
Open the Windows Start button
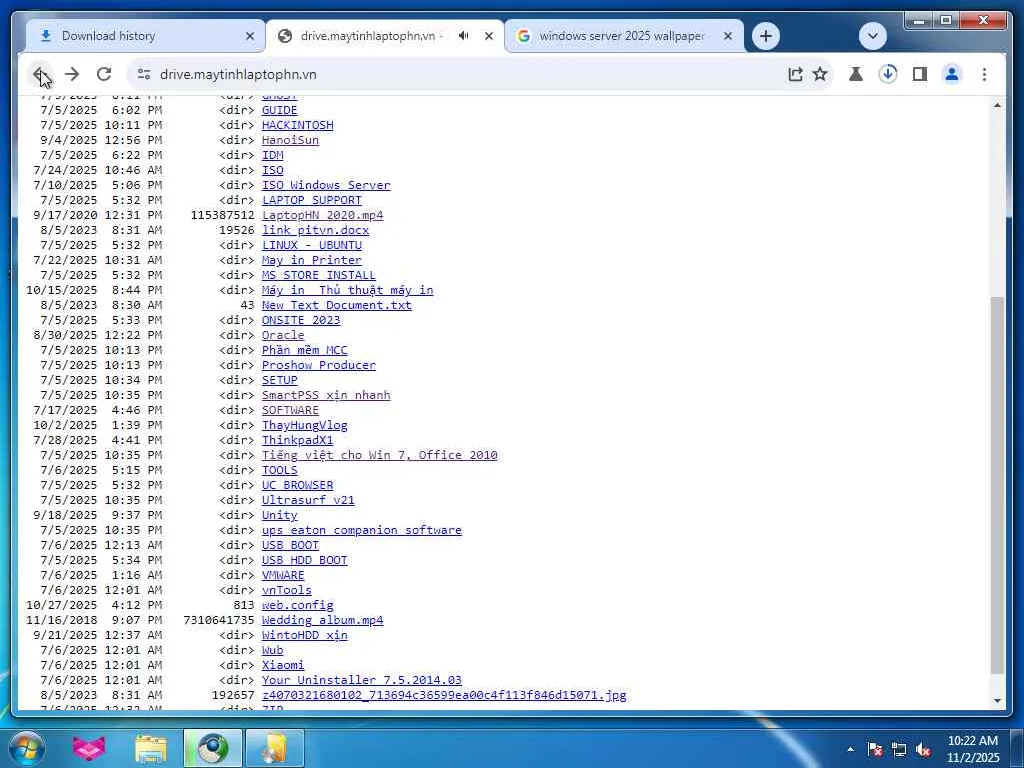25,748
